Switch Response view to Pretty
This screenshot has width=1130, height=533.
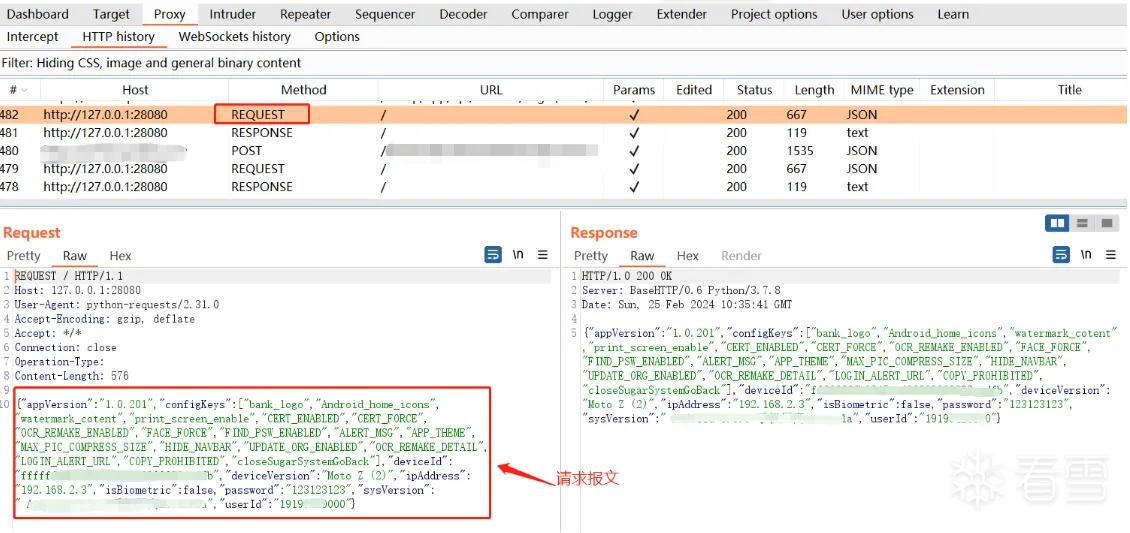tap(591, 256)
